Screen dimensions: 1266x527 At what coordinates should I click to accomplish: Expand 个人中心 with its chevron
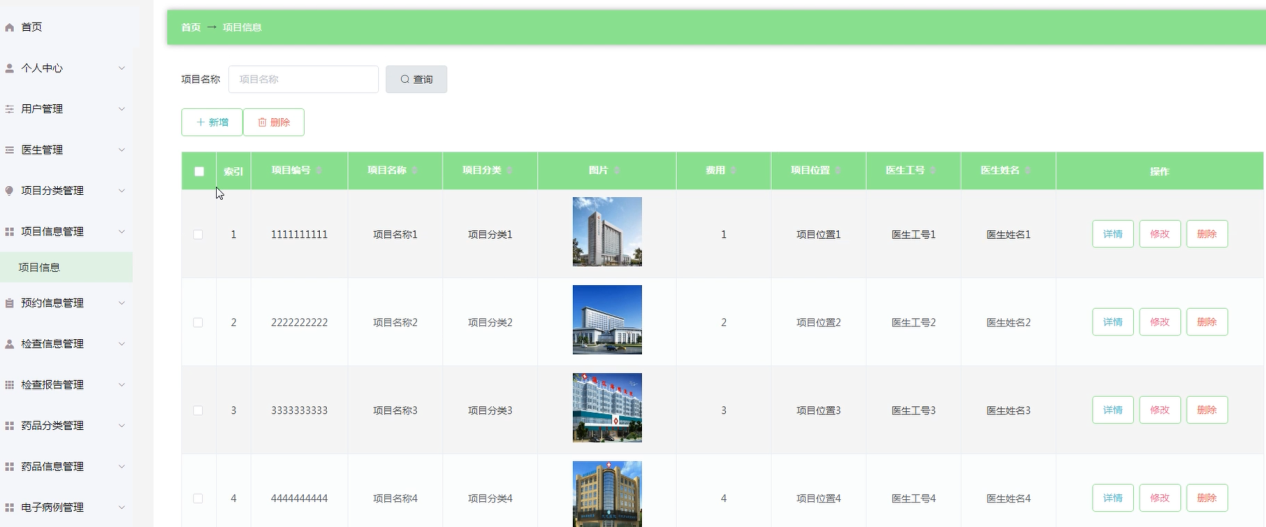click(121, 68)
